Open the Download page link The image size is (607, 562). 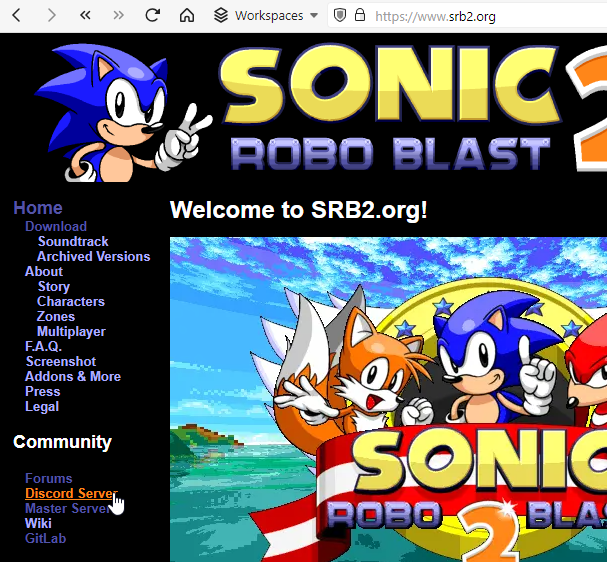click(x=56, y=226)
